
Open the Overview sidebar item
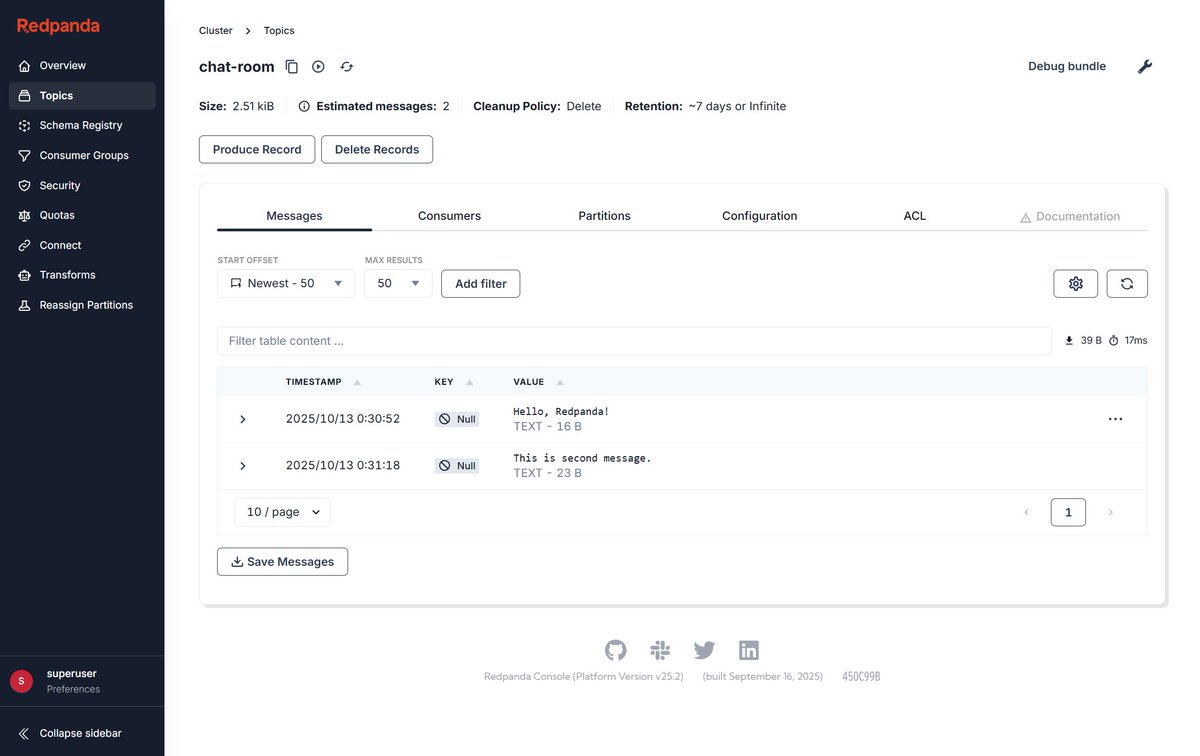click(x=82, y=66)
